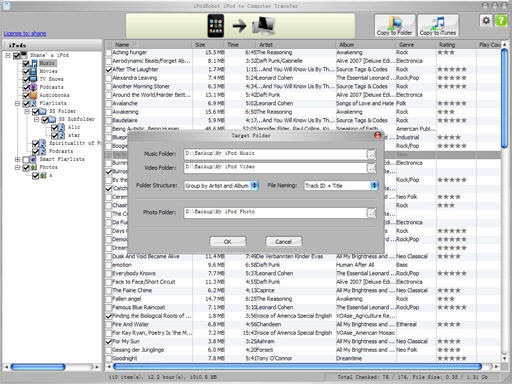Select the SS Subfolder icon
Viewport: 512px width, 384px height.
pyautogui.click(x=53, y=119)
